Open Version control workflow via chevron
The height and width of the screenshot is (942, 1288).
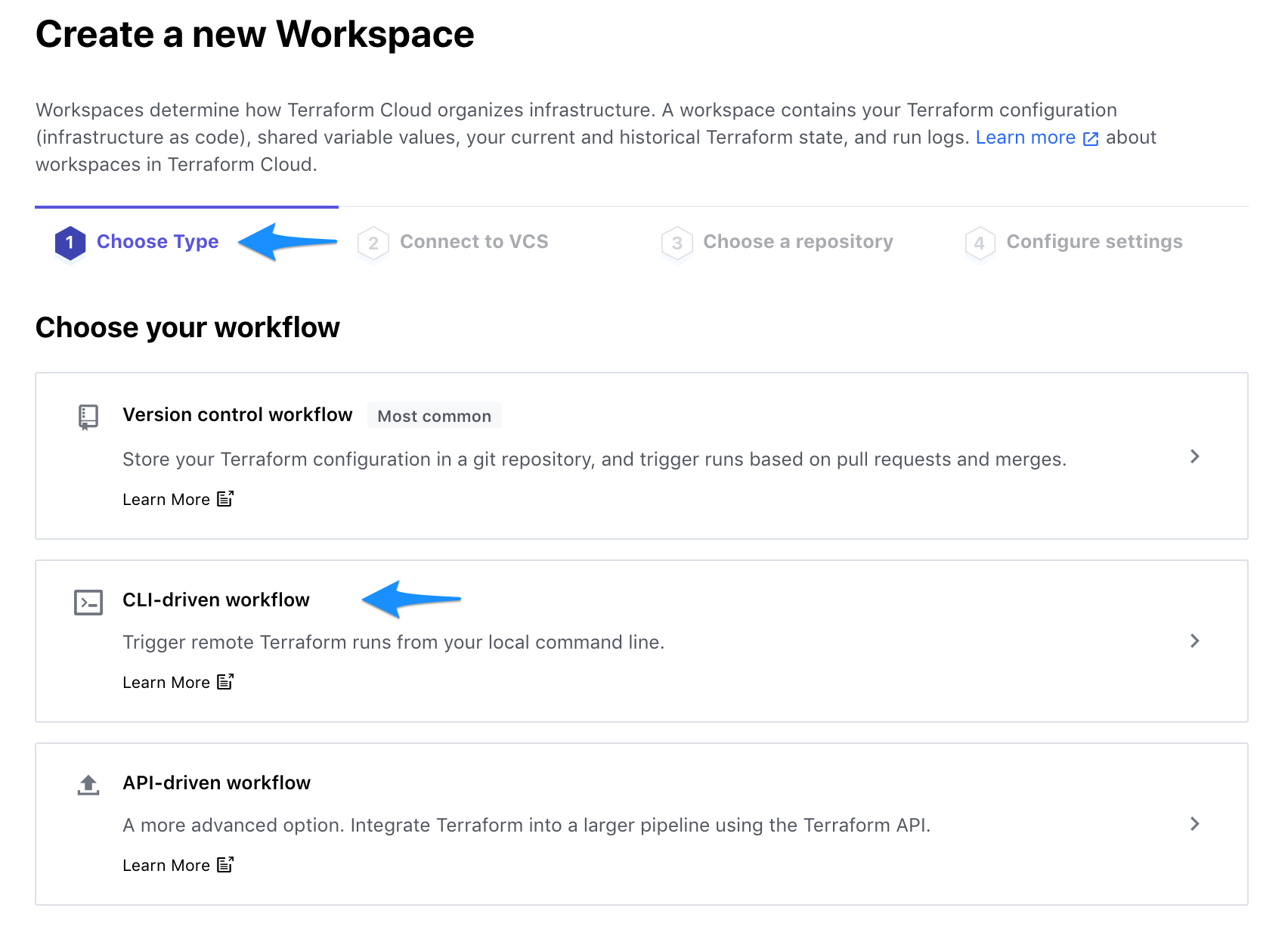click(1195, 456)
